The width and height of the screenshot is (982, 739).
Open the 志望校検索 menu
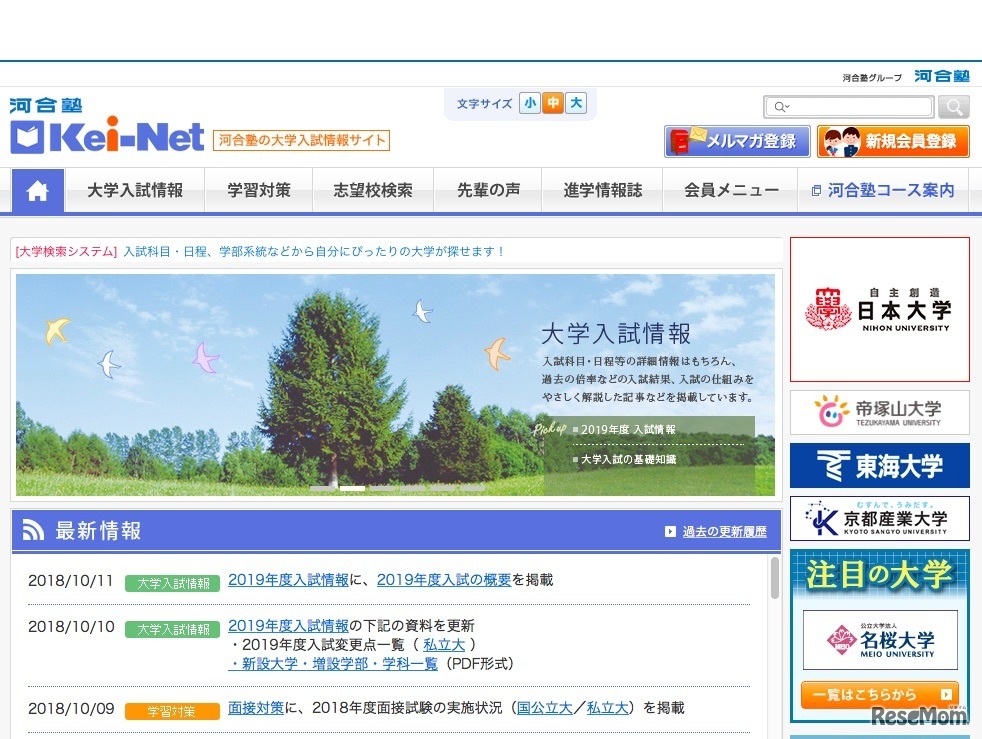click(373, 191)
